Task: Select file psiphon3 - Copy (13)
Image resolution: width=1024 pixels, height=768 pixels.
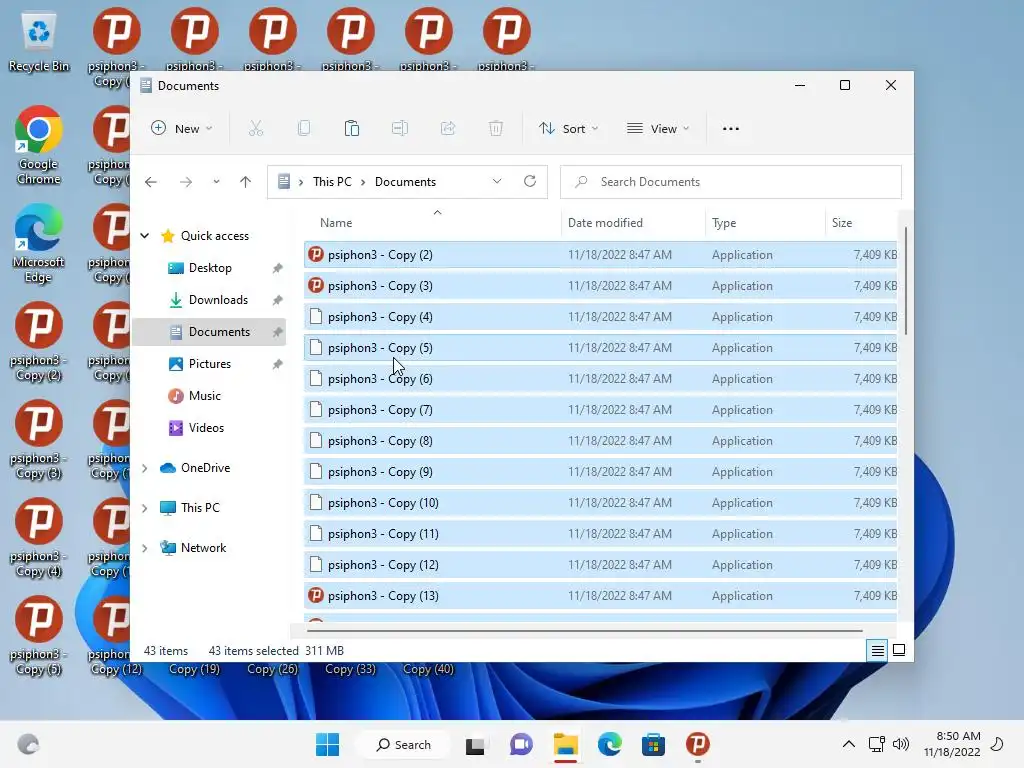Action: [x=600, y=596]
